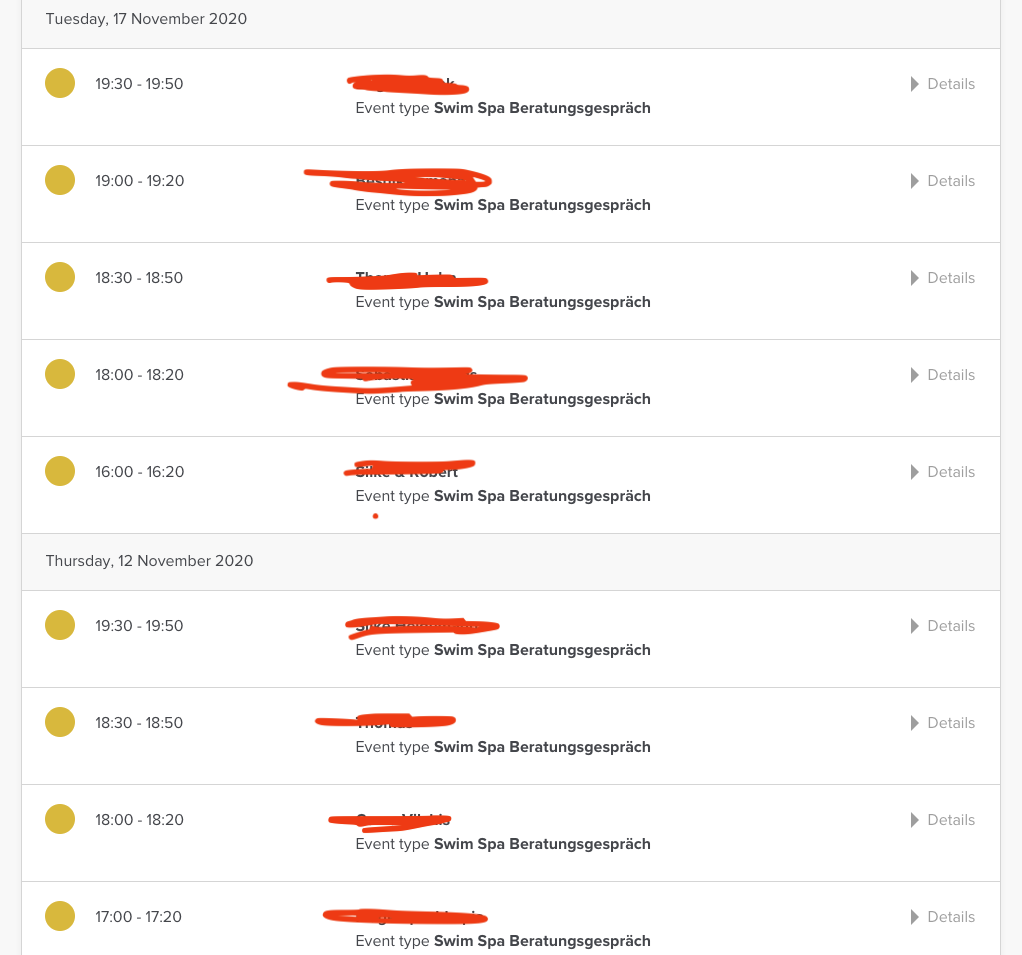
Task: Open Details of 19:00 - 19:20 appointment
Action: tap(942, 181)
